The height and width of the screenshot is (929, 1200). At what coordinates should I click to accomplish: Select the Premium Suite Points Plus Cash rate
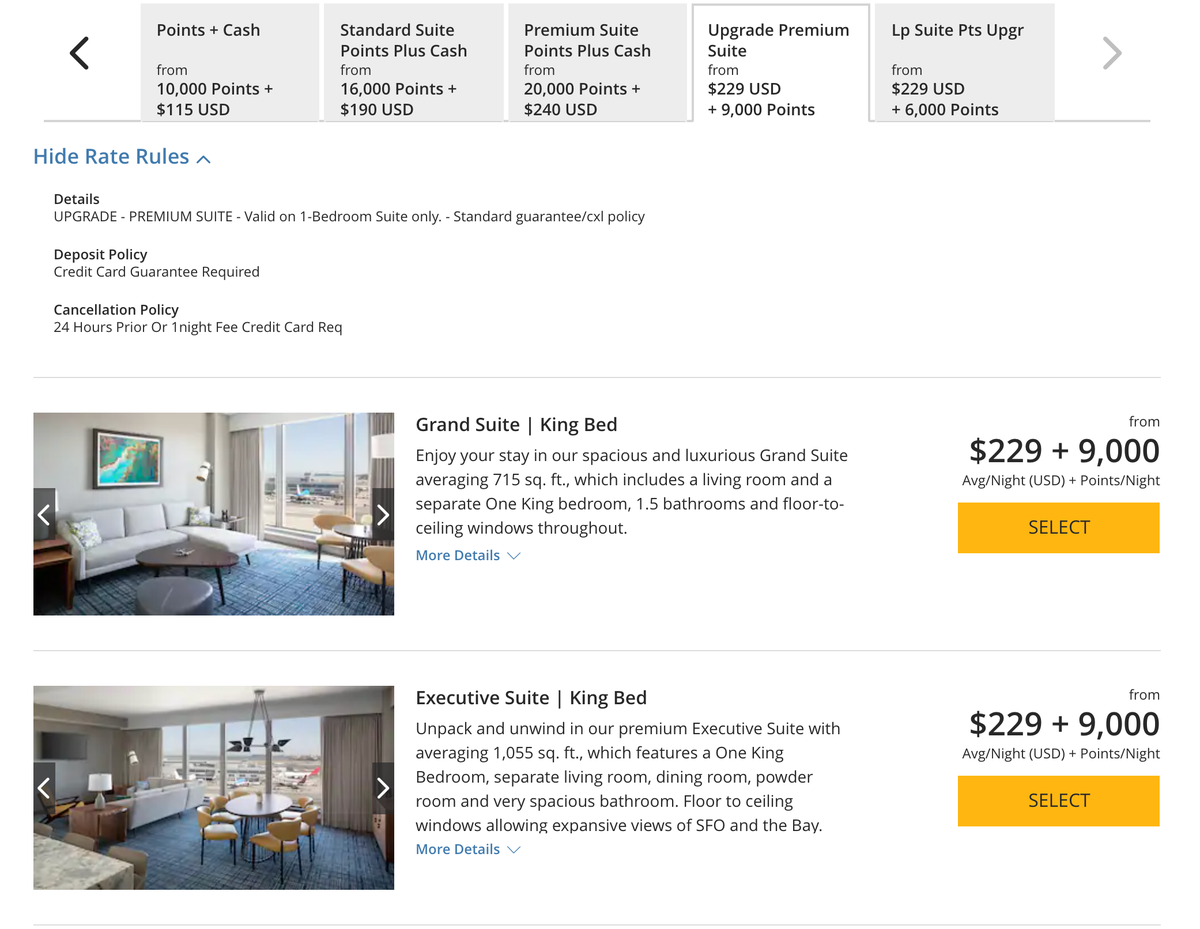tap(598, 62)
